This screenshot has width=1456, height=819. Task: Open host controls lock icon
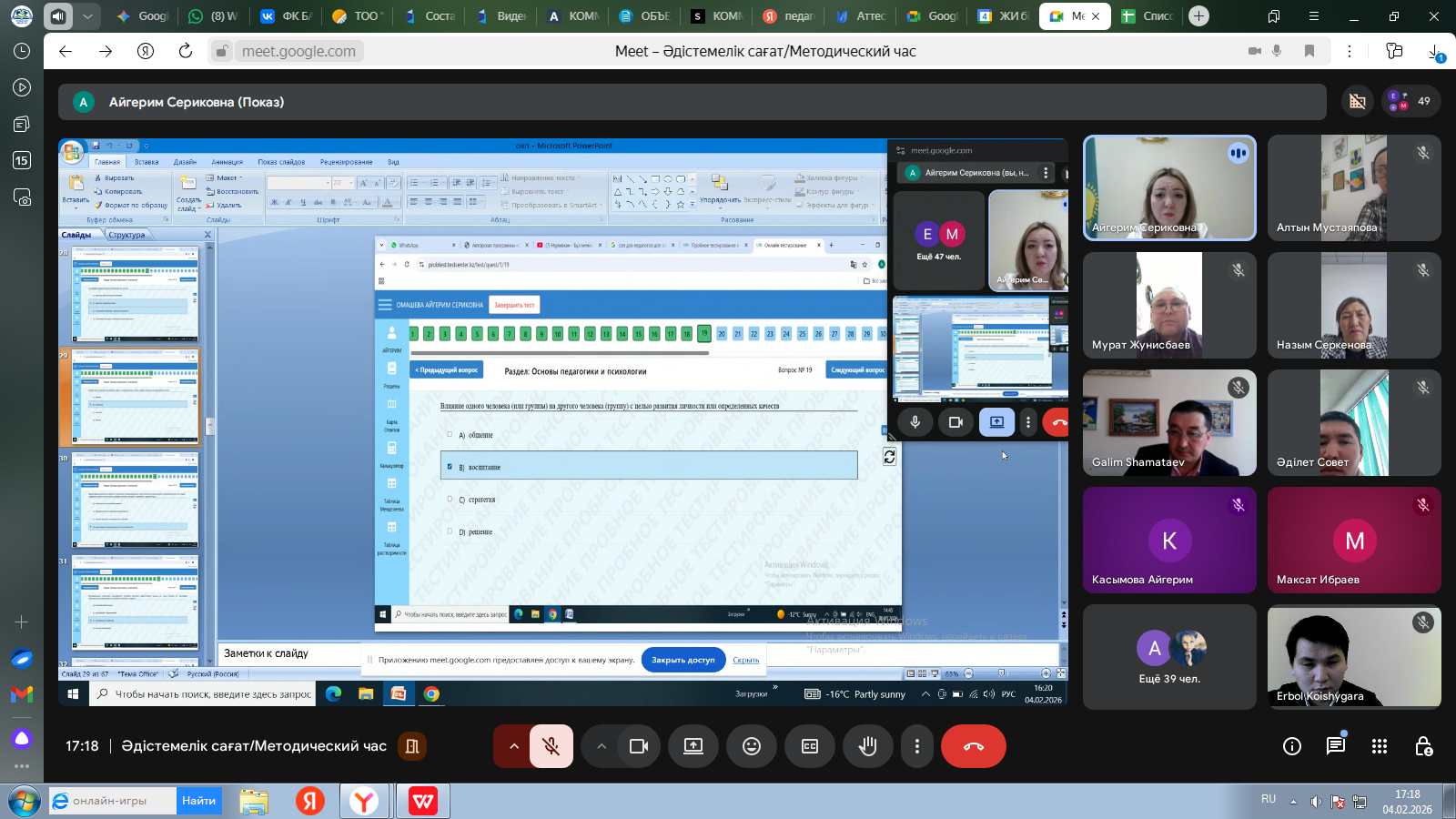[x=1423, y=746]
